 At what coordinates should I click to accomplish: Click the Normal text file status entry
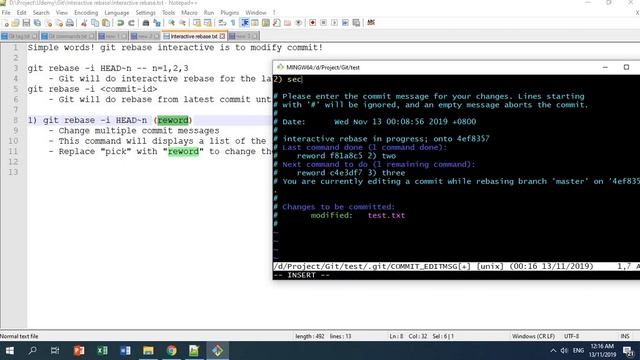19,336
